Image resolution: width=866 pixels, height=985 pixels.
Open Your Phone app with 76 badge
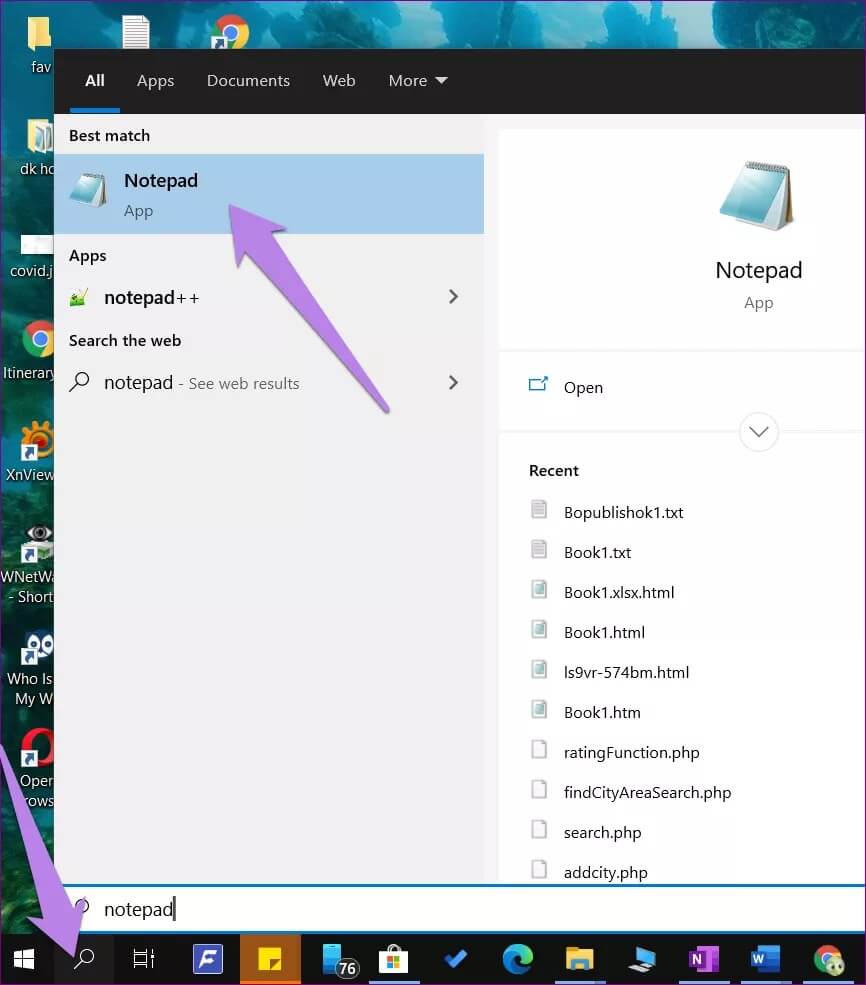pyautogui.click(x=339, y=959)
